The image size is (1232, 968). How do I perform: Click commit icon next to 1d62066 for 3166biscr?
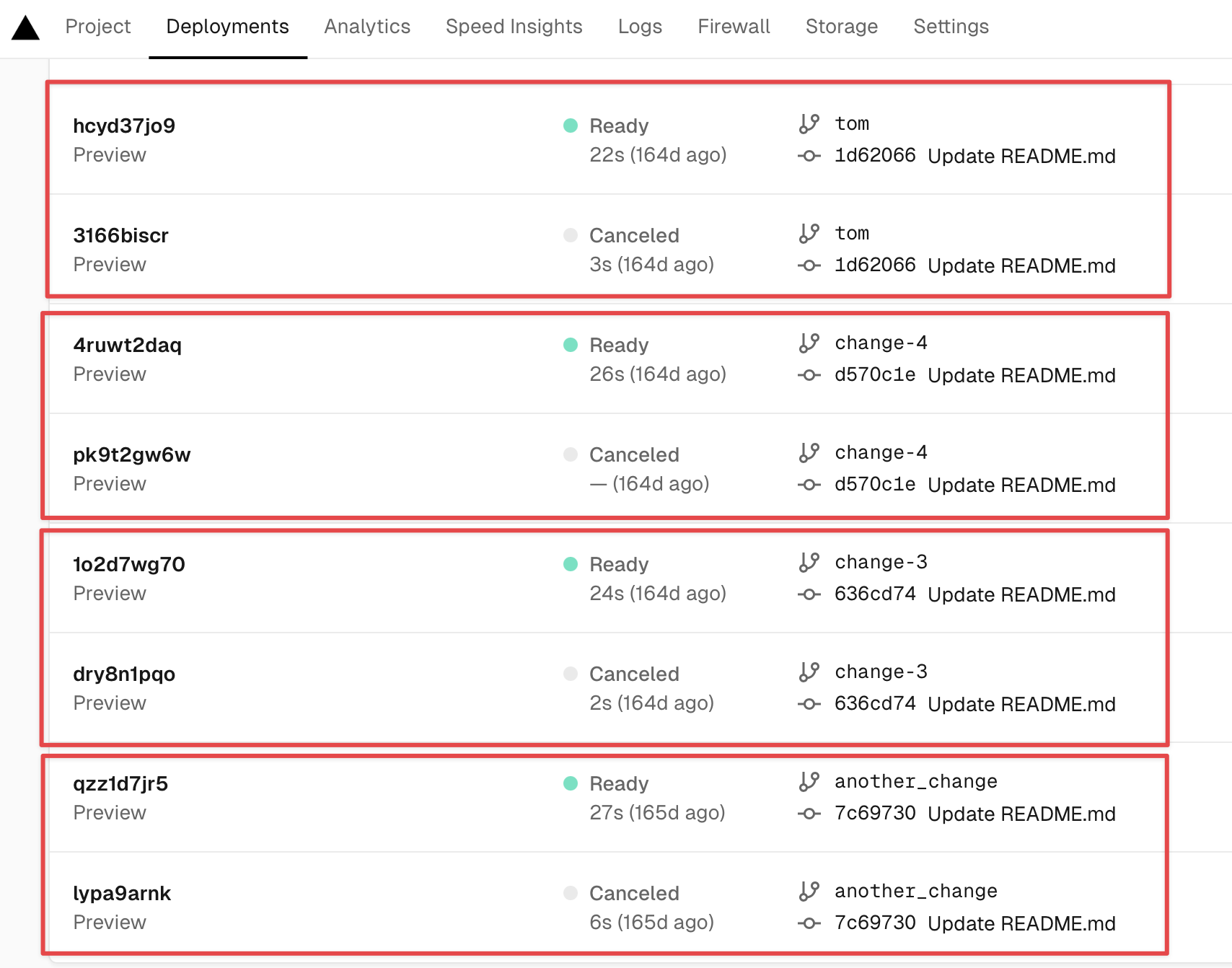coord(809,265)
